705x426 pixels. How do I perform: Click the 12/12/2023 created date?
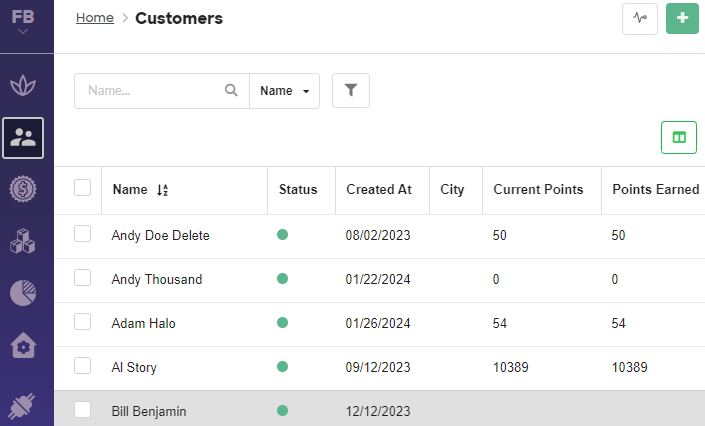[378, 411]
